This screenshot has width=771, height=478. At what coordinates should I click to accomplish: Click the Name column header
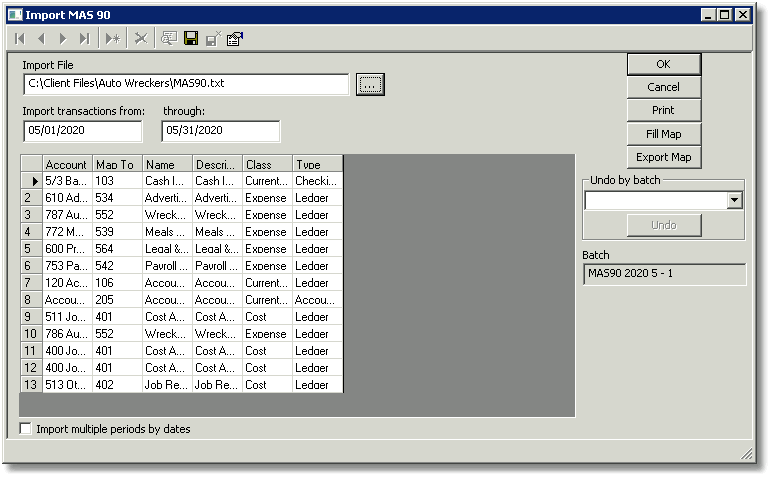pos(167,164)
